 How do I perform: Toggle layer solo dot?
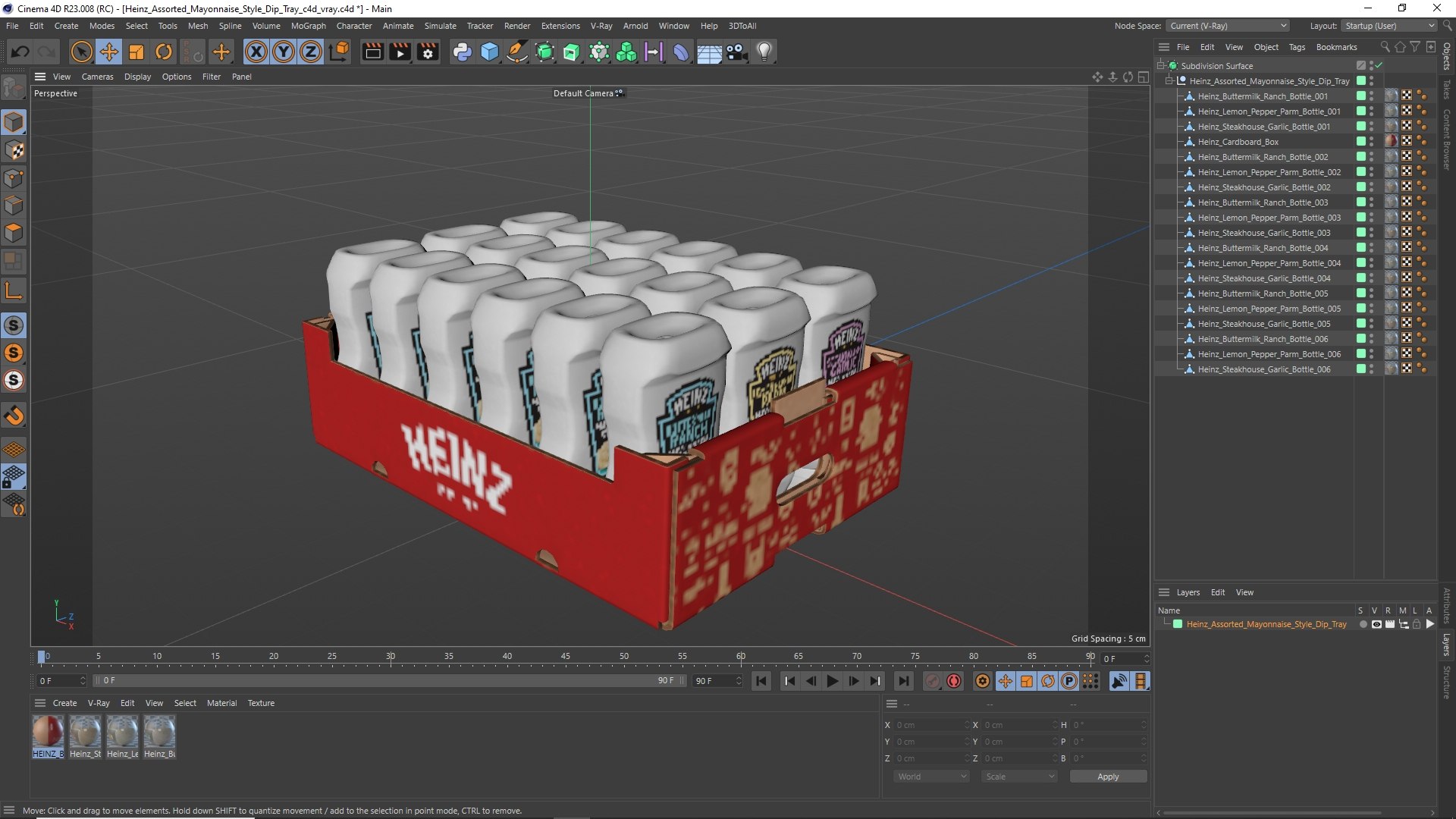point(1363,625)
